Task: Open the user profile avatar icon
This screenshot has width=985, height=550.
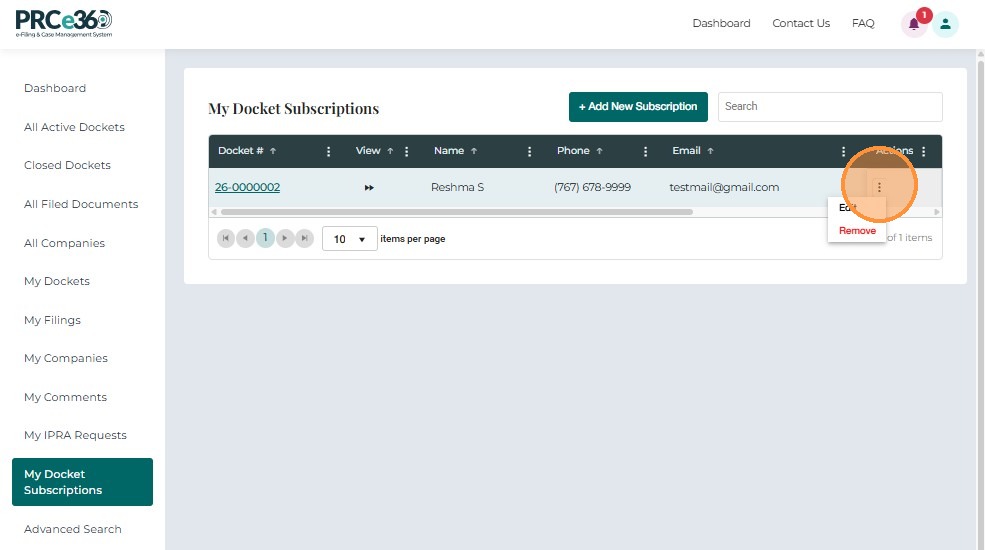Action: 945,24
